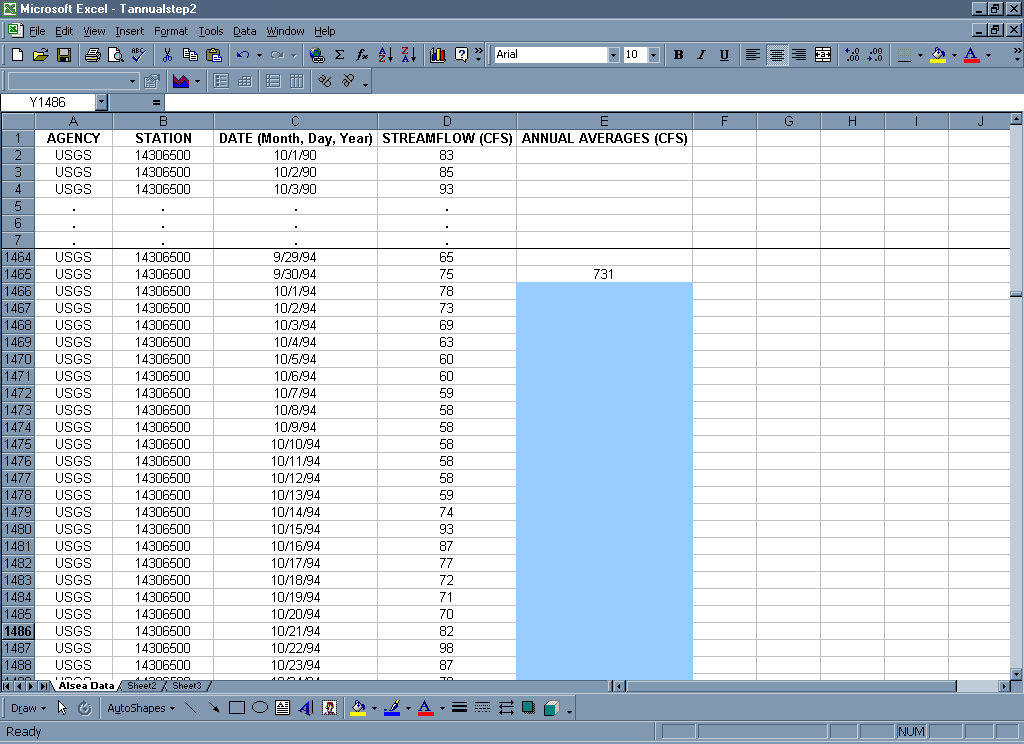Click the Save floppy disk icon
The image size is (1024, 744).
click(63, 55)
